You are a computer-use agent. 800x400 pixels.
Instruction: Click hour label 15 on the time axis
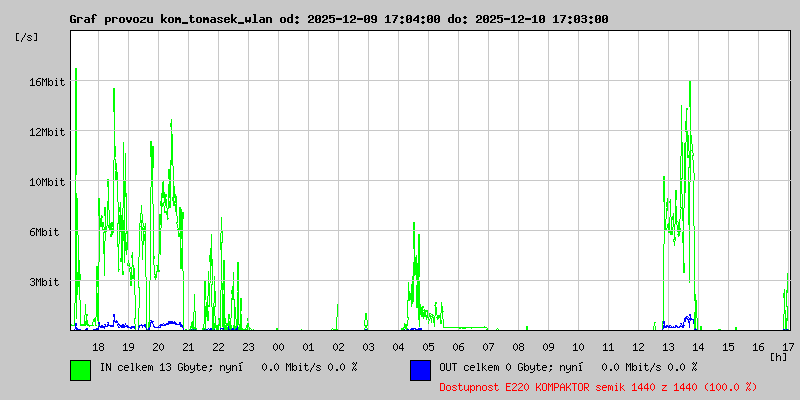729,347
